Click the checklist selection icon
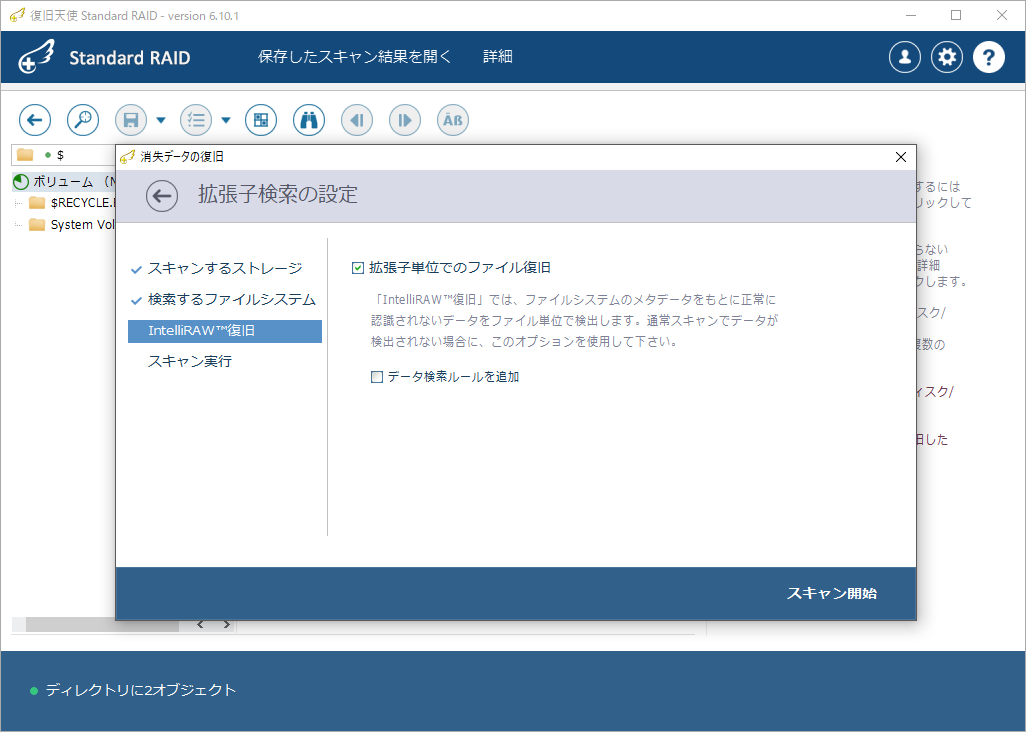1026x732 pixels. (x=196, y=120)
